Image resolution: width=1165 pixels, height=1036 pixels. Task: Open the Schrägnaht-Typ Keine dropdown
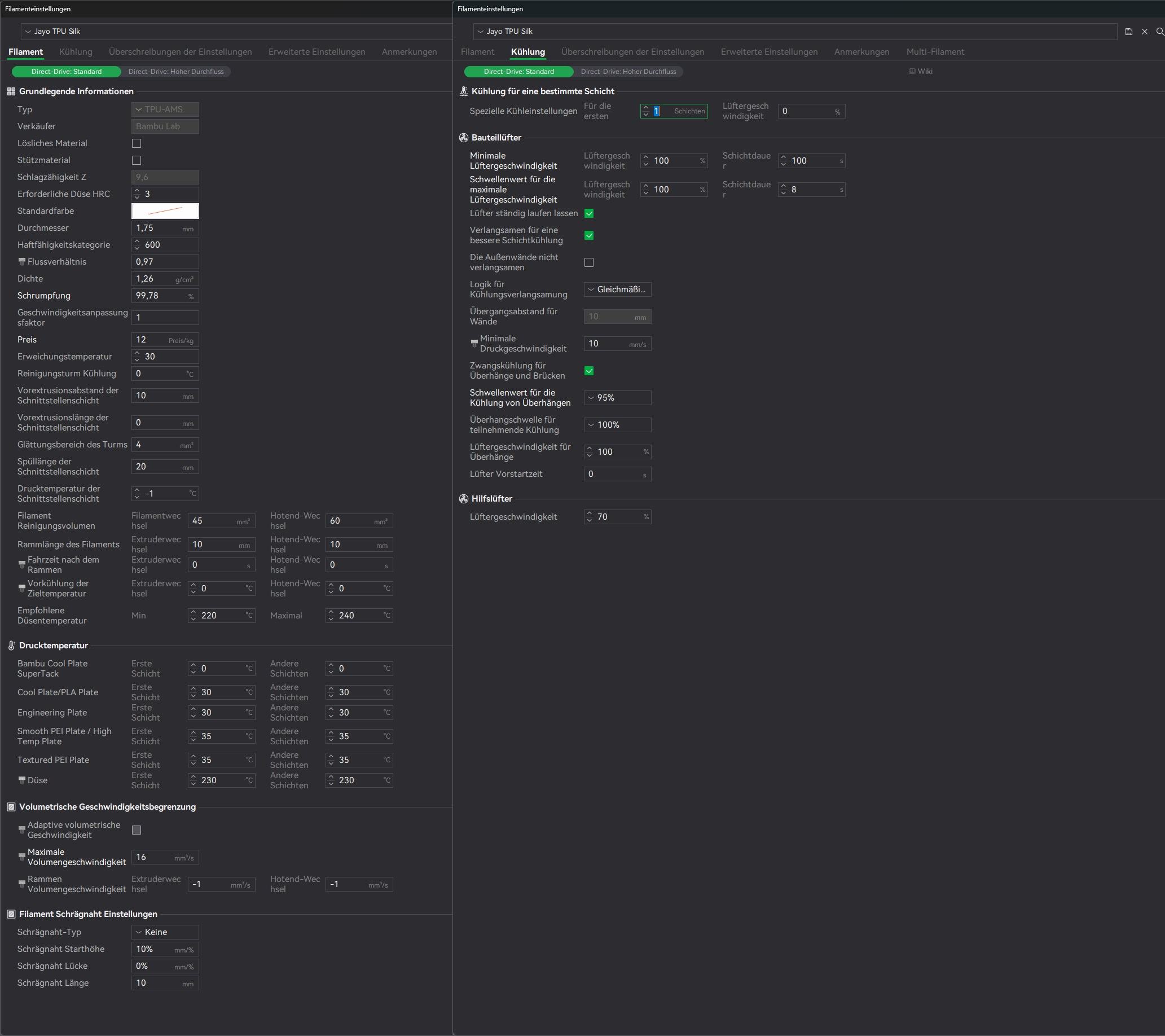click(x=165, y=932)
